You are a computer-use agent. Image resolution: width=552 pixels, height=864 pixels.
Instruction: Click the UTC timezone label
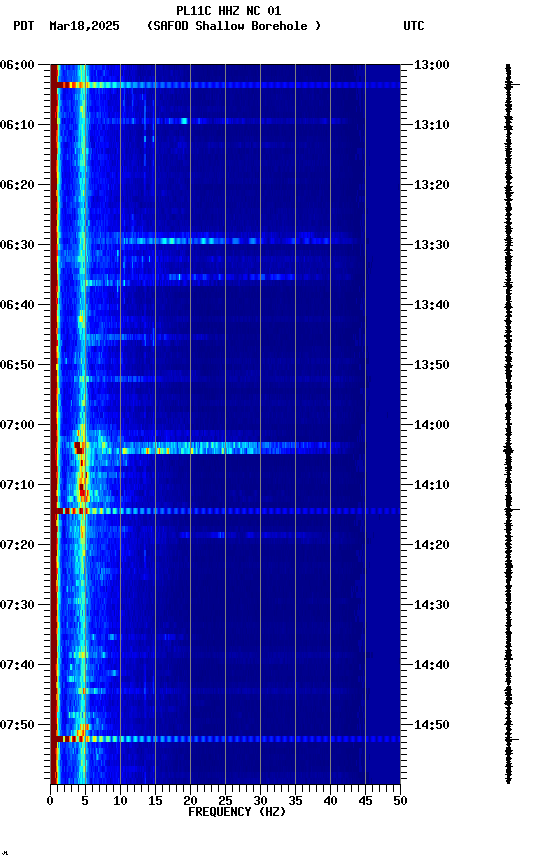[x=414, y=26]
